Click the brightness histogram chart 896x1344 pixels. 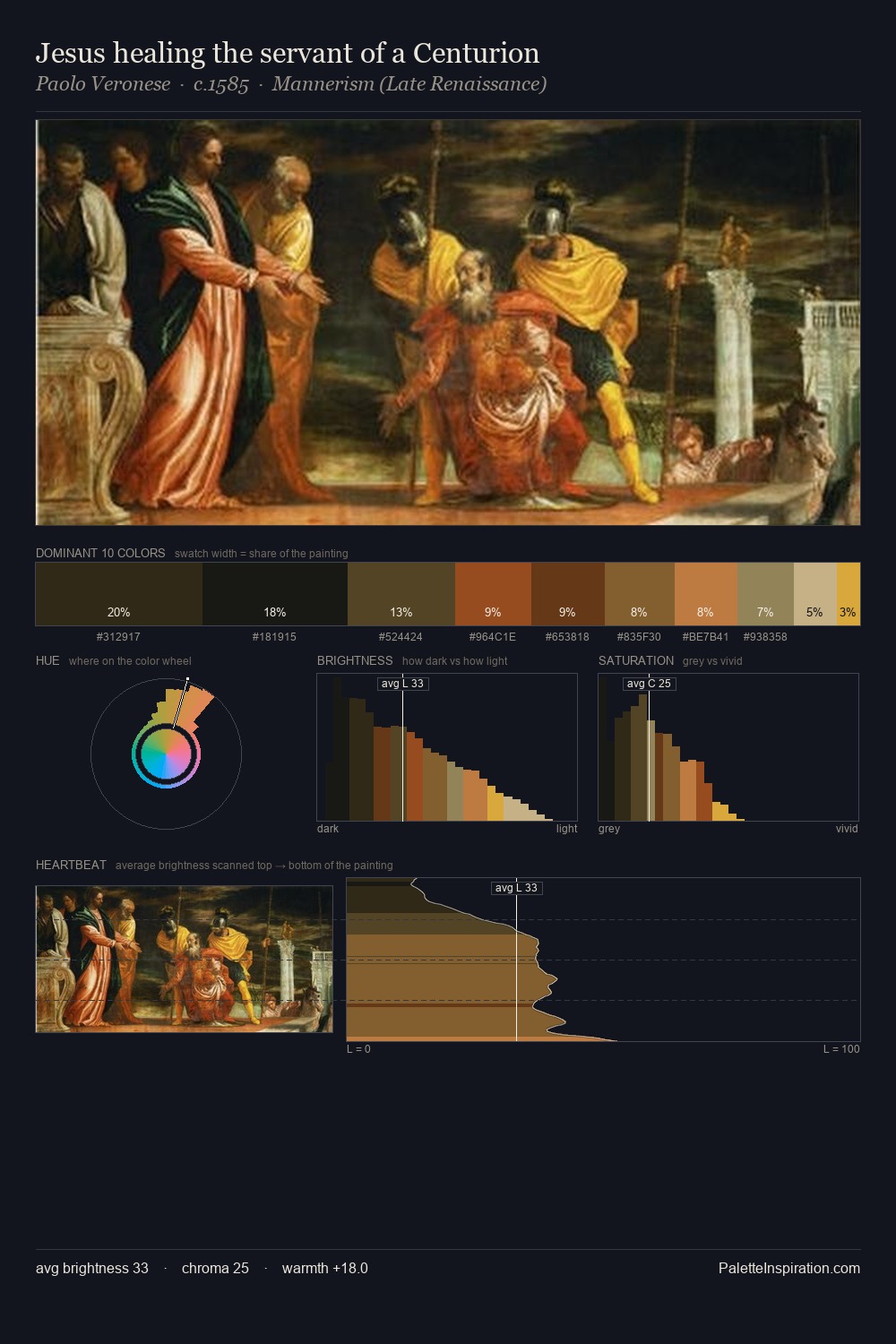[447, 747]
